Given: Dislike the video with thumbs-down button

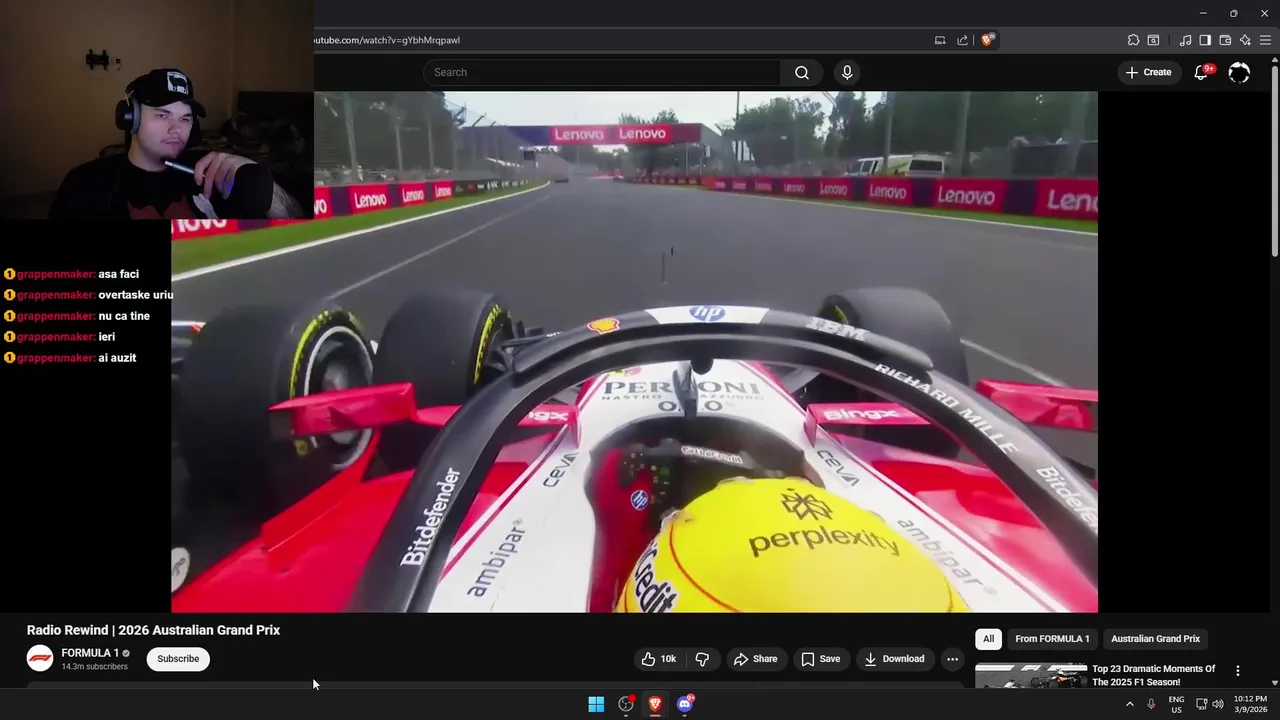Looking at the screenshot, I should [x=702, y=659].
